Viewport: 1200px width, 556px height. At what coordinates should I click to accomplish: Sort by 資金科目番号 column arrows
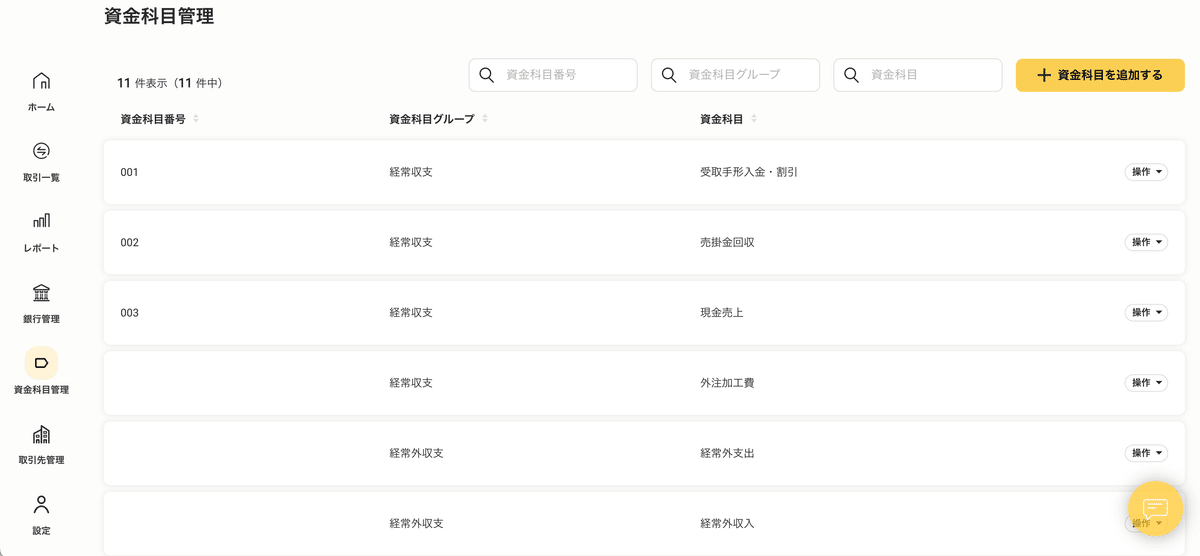(x=196, y=119)
